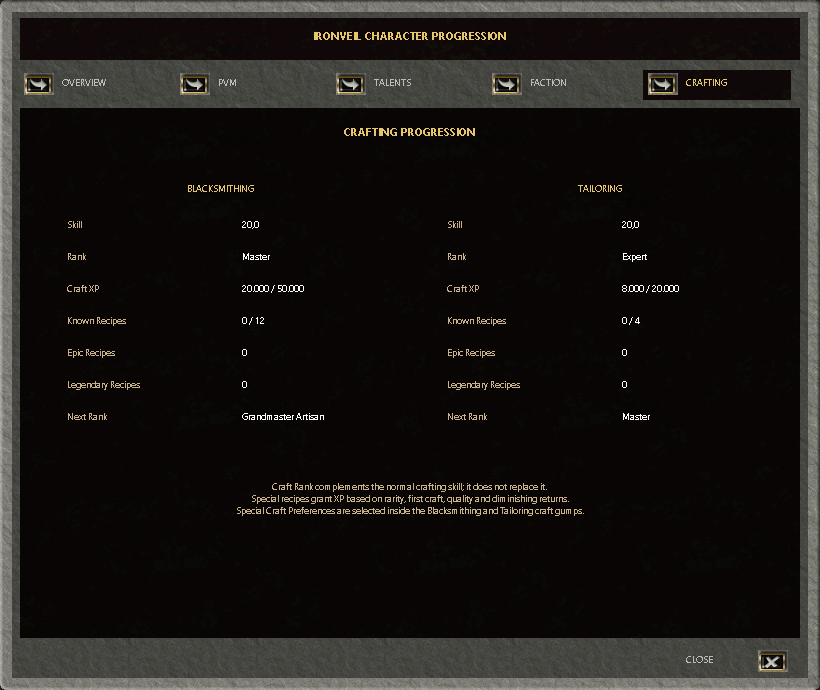Click the Tailoring column heading

pyautogui.click(x=600, y=188)
